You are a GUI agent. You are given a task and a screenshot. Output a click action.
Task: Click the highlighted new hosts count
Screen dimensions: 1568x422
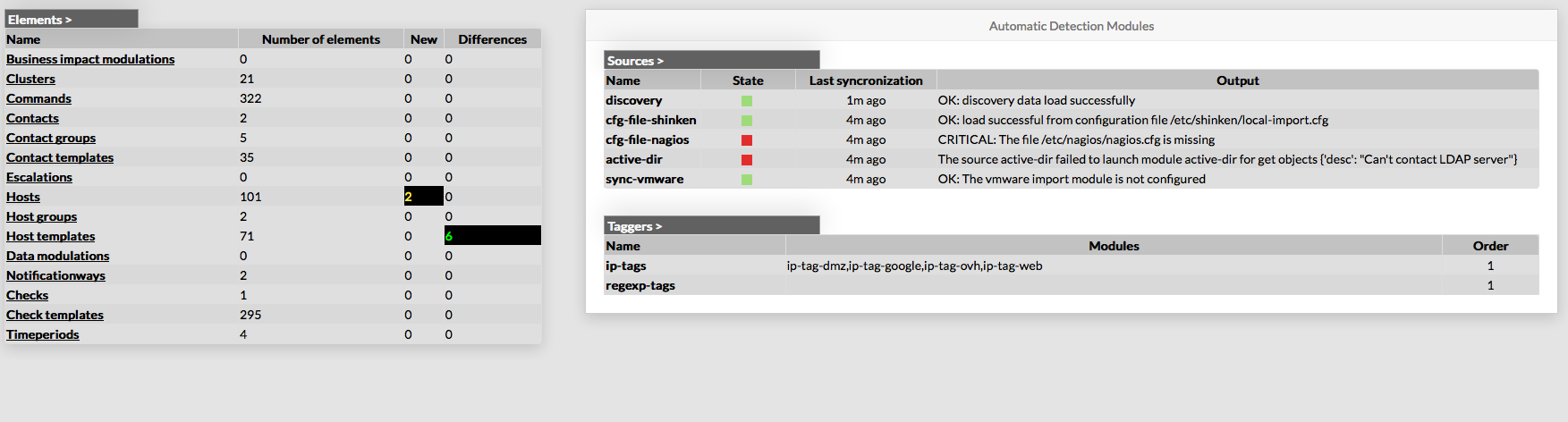(423, 197)
